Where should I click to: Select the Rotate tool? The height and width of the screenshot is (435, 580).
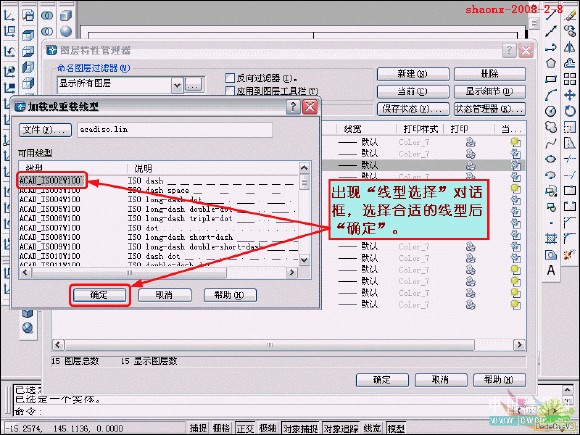570,111
